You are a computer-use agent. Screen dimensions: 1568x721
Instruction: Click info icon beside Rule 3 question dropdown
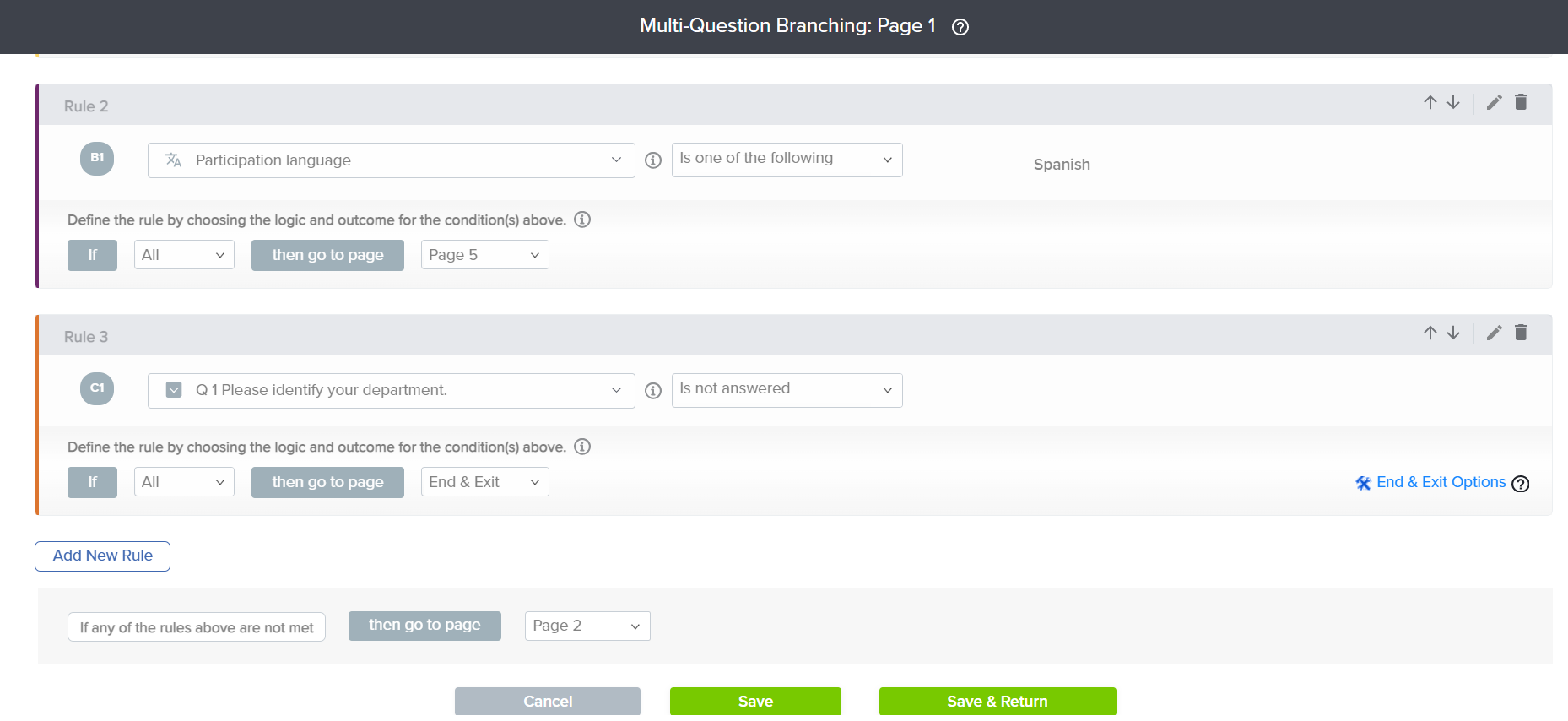pyautogui.click(x=652, y=391)
